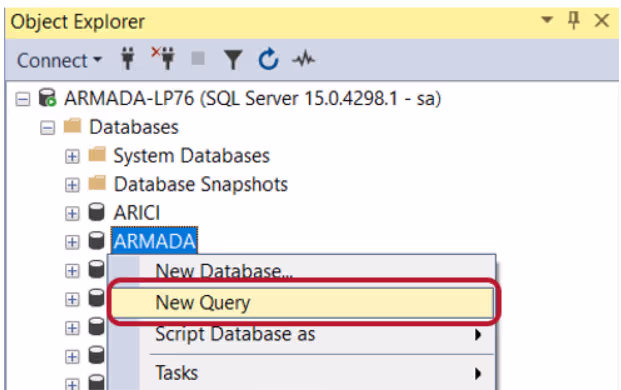Screen dimensions: 621x390
Task: Expand the ARMADA database node
Action: [72, 242]
